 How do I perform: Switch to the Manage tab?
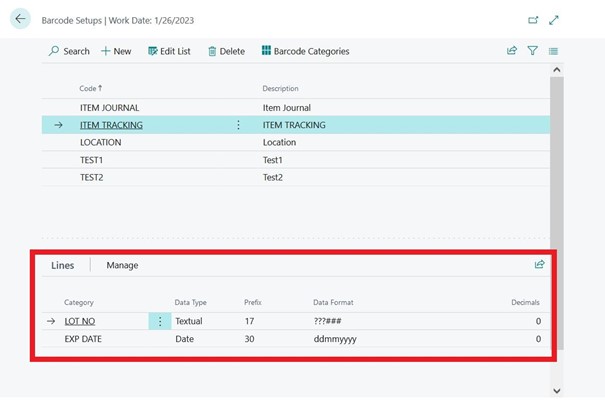[x=122, y=265]
